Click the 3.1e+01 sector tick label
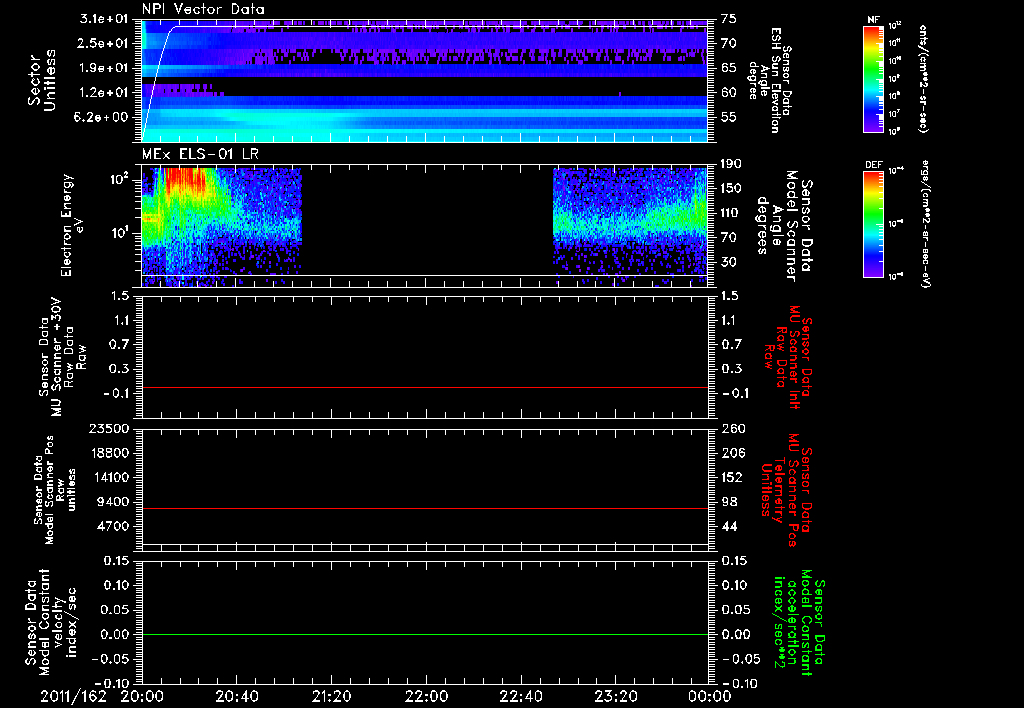This screenshot has width=1024, height=708. coord(106,19)
